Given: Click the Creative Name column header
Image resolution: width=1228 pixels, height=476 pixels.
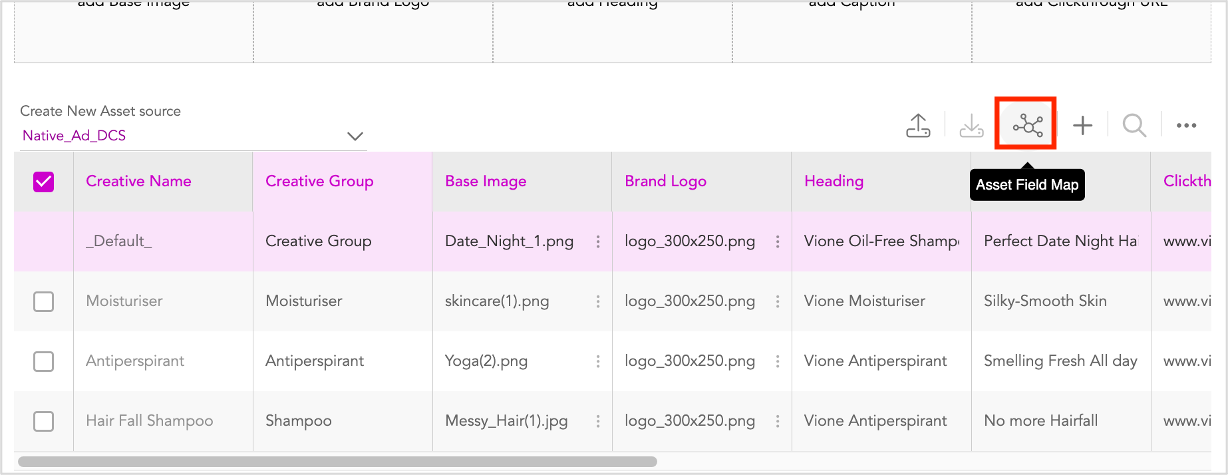Looking at the screenshot, I should tap(139, 181).
